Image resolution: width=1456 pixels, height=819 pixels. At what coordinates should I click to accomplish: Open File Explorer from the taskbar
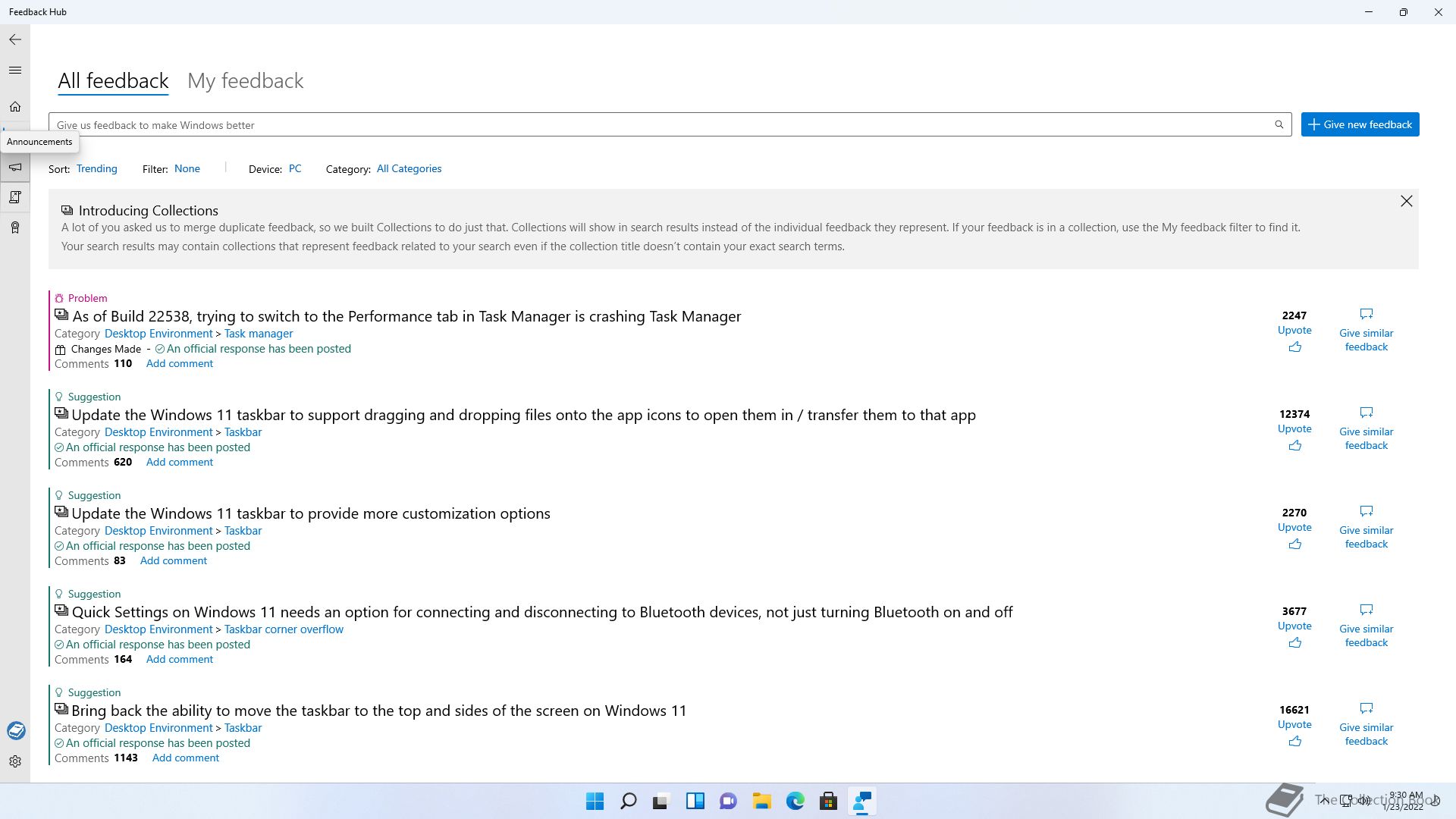pyautogui.click(x=761, y=801)
